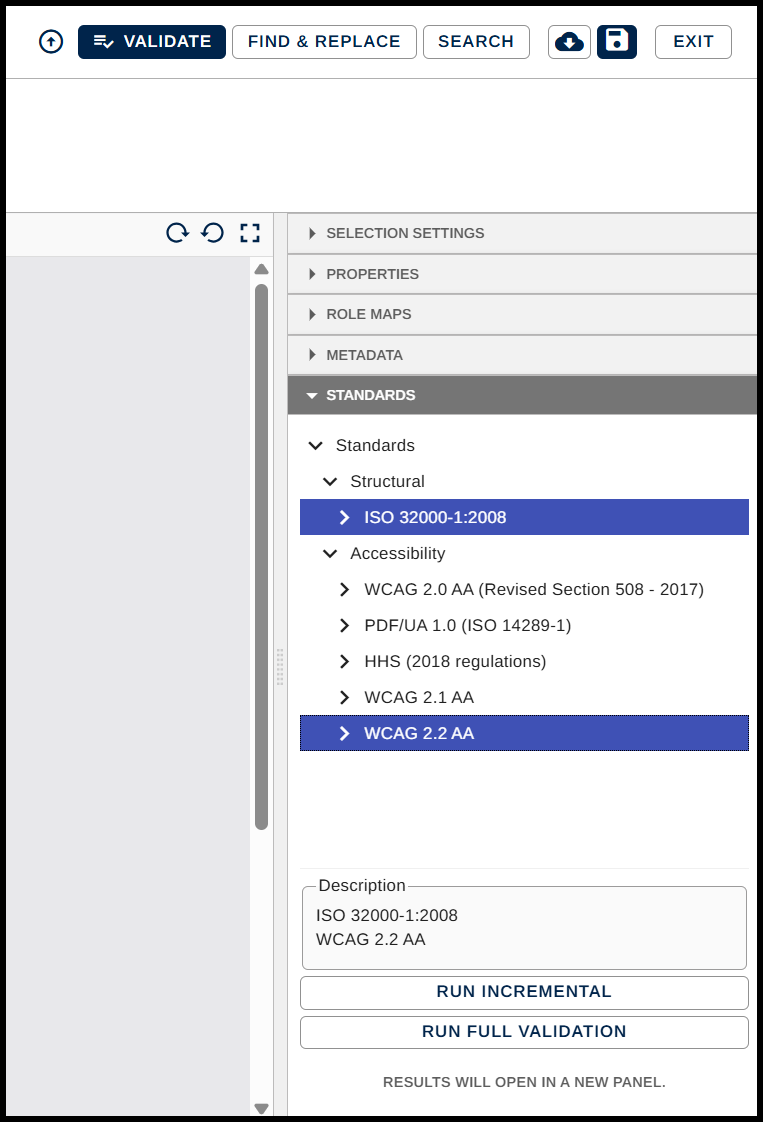Collapse the Standards accordion header
The width and height of the screenshot is (763, 1122).
(x=522, y=395)
